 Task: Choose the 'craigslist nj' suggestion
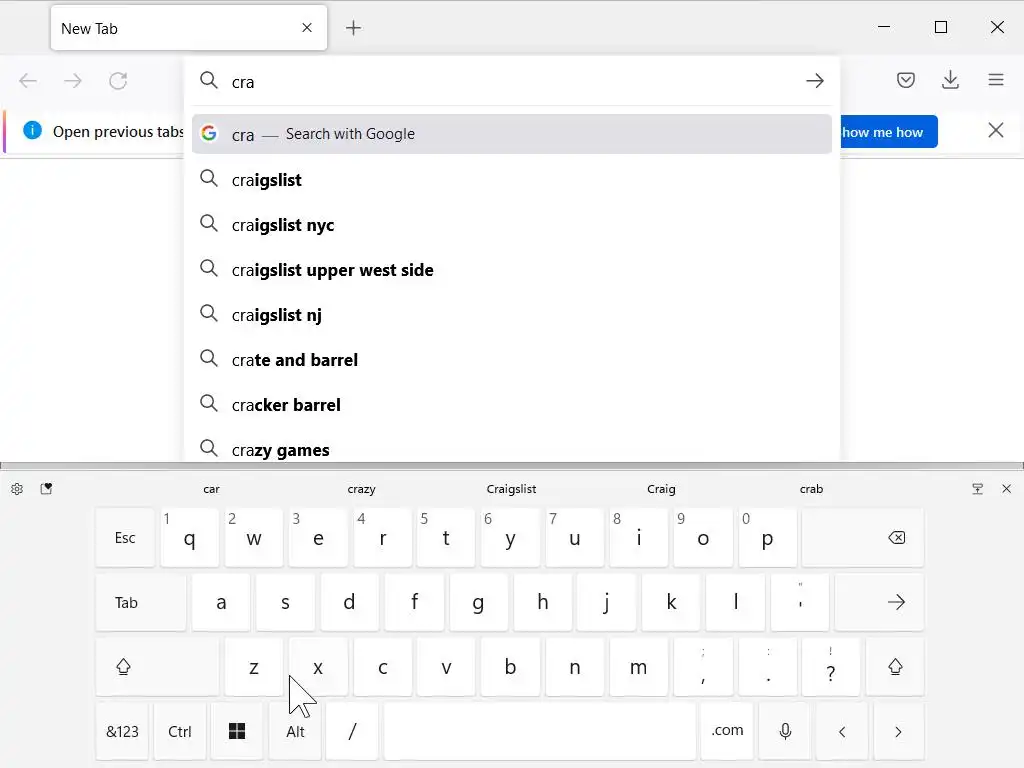coord(511,315)
